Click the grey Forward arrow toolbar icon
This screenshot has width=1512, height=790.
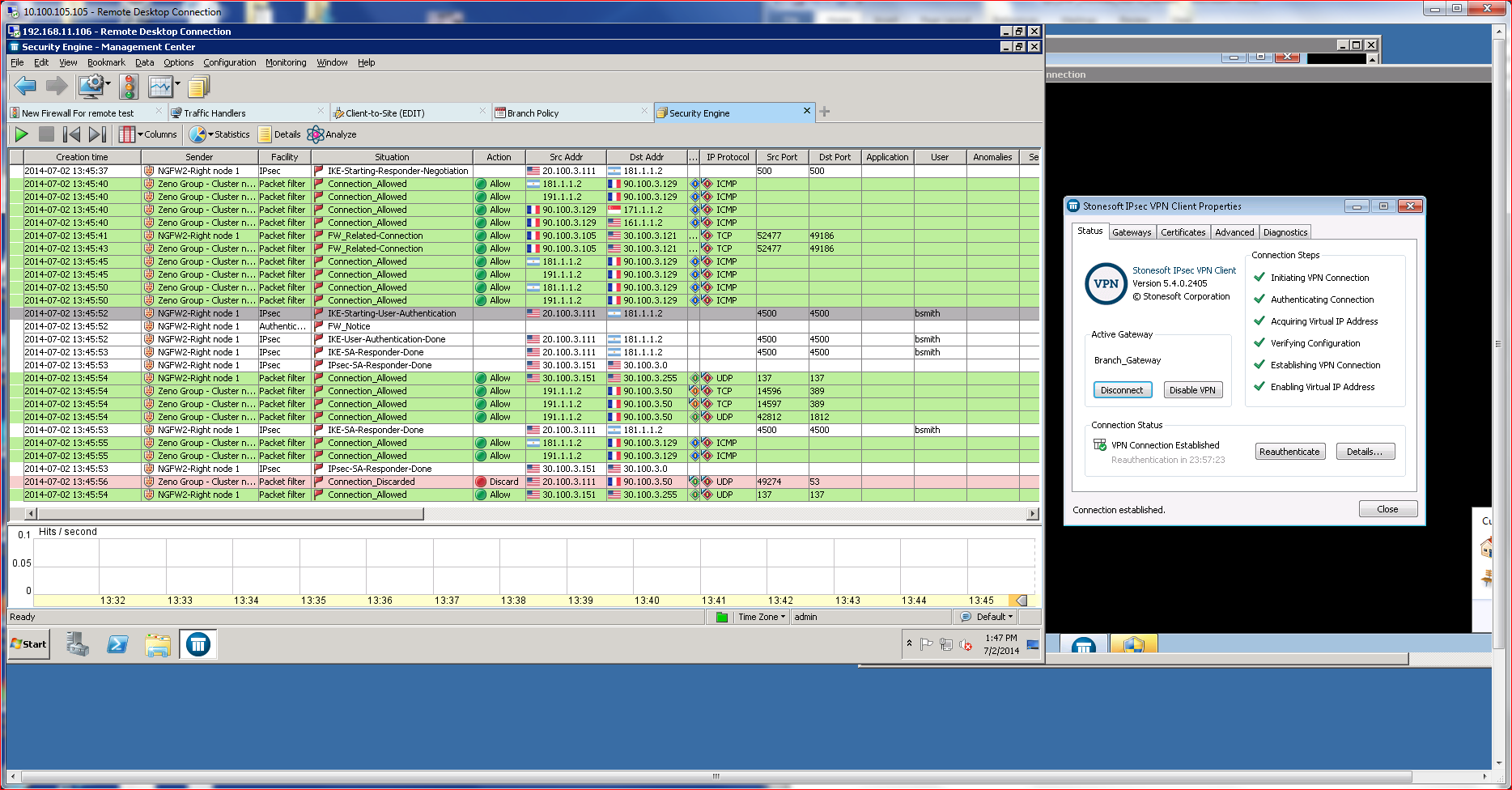pos(57,86)
